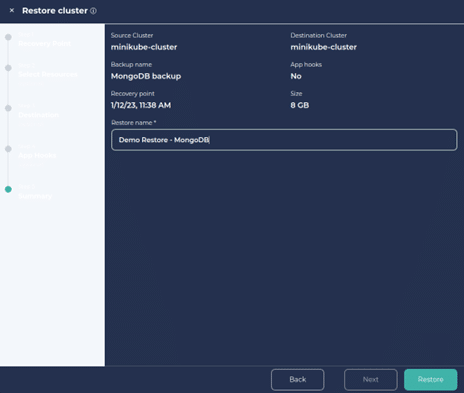This screenshot has height=393, width=464.
Task: Click the App Hooks step circle marker
Action: [x=8, y=149]
